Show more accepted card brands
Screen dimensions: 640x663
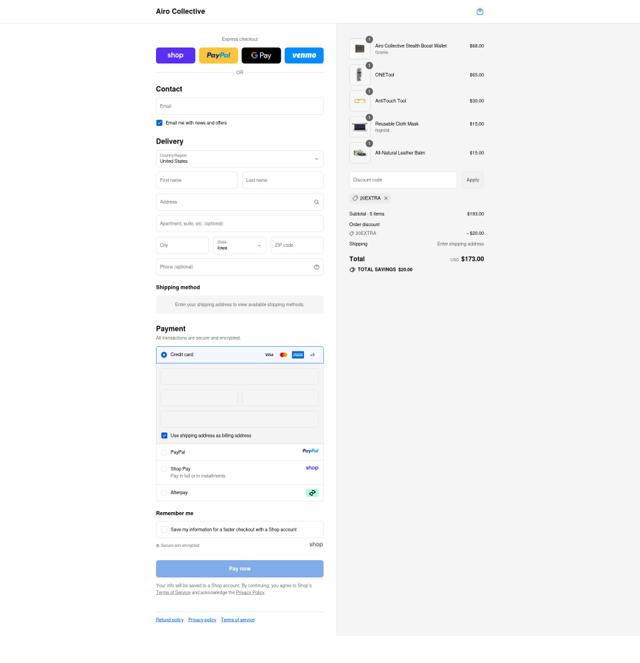coord(312,355)
